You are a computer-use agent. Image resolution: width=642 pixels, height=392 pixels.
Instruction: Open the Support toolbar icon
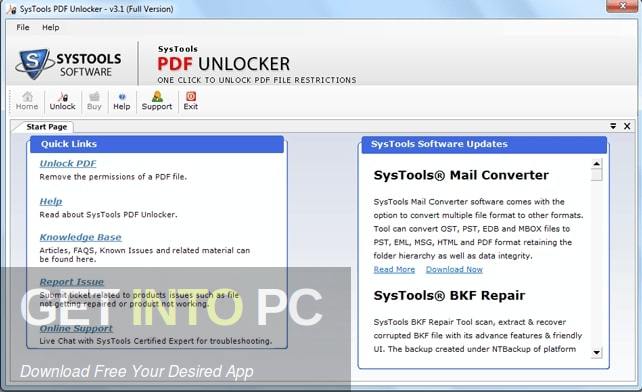pyautogui.click(x=157, y=101)
